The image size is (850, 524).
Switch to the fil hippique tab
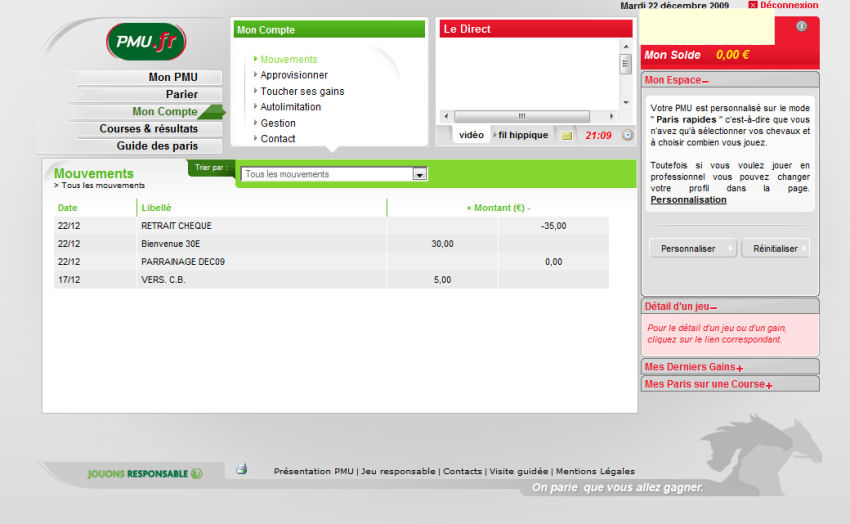click(x=522, y=135)
